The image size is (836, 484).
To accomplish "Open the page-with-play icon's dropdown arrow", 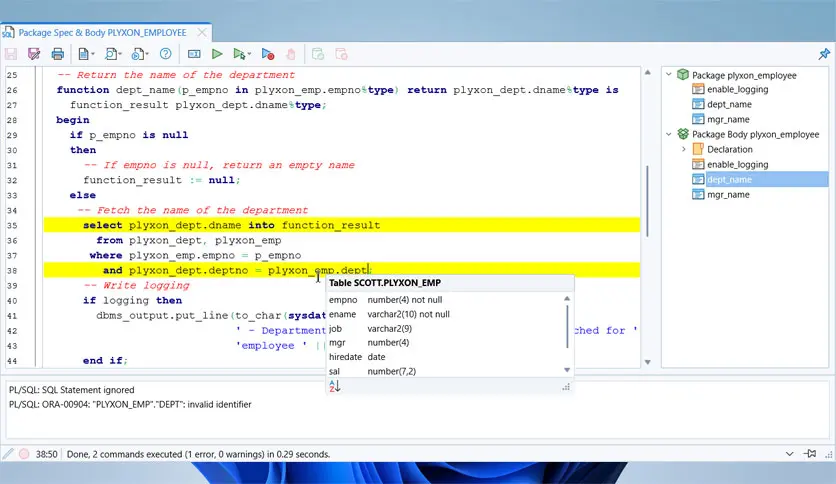I will click(x=147, y=54).
